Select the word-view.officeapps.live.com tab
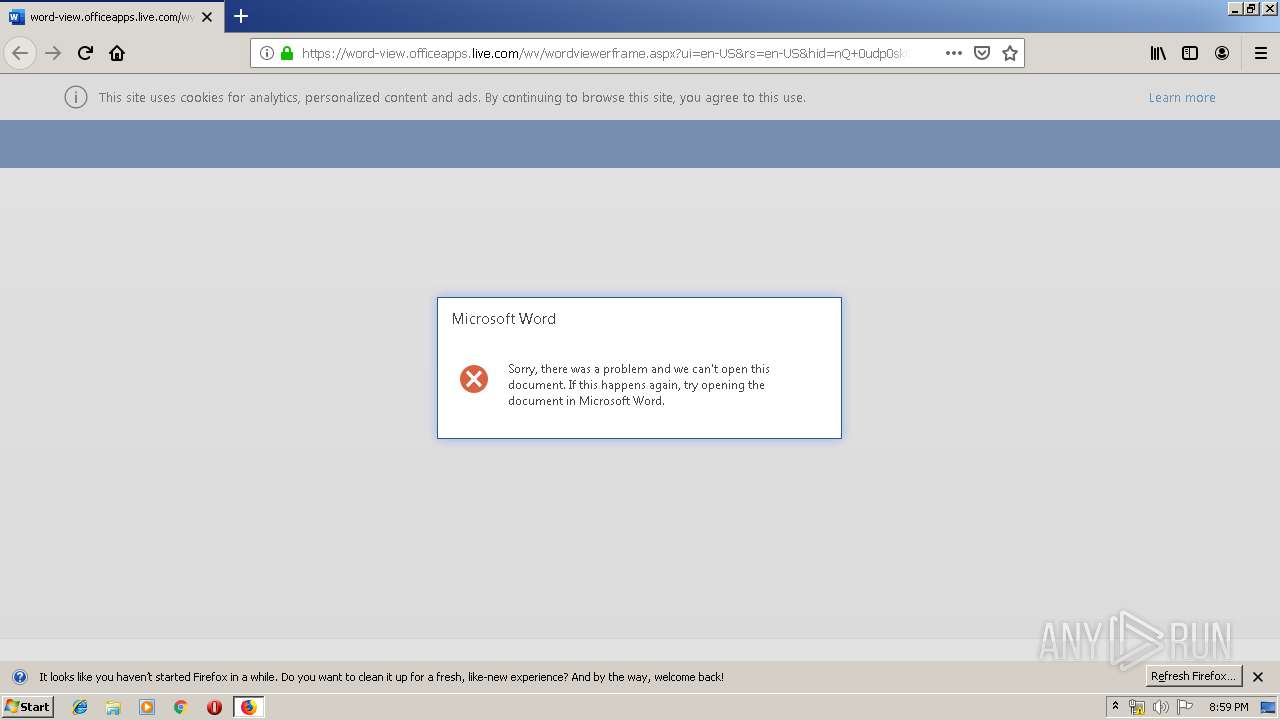Image resolution: width=1280 pixels, height=720 pixels. pos(112,17)
